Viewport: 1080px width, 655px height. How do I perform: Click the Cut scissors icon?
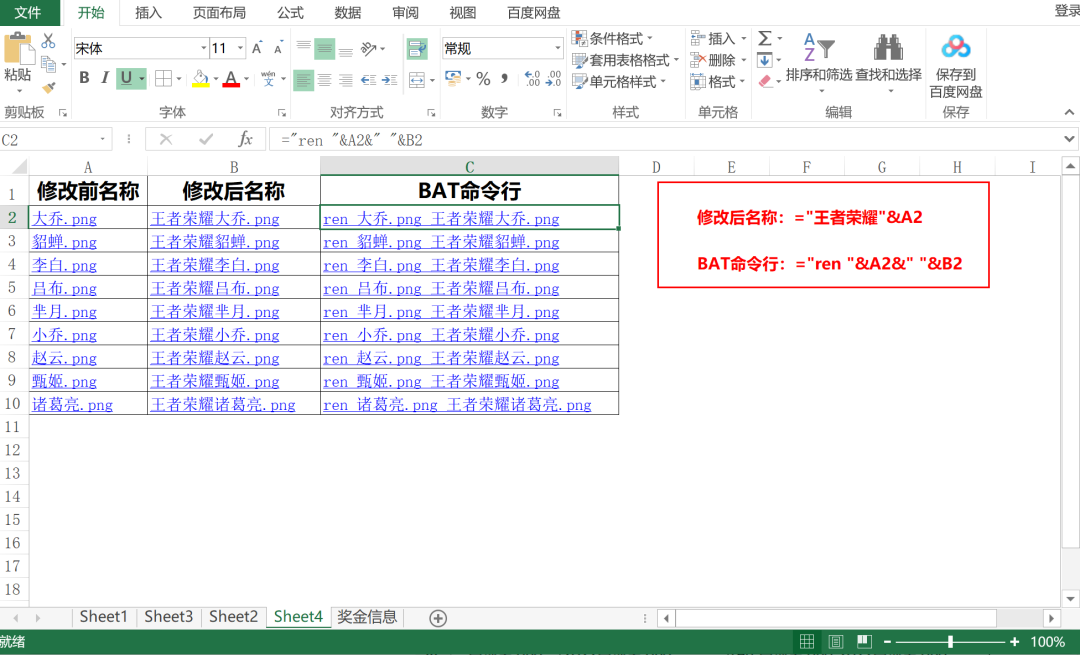point(48,41)
